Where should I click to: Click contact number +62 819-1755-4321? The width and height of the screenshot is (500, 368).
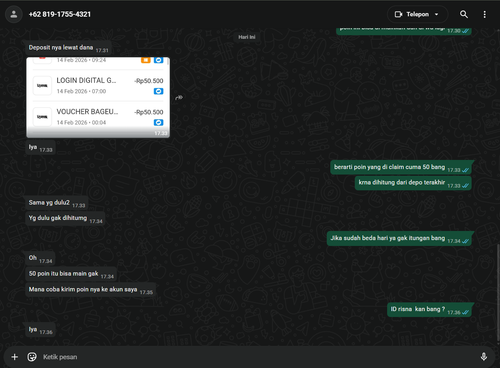pos(60,14)
